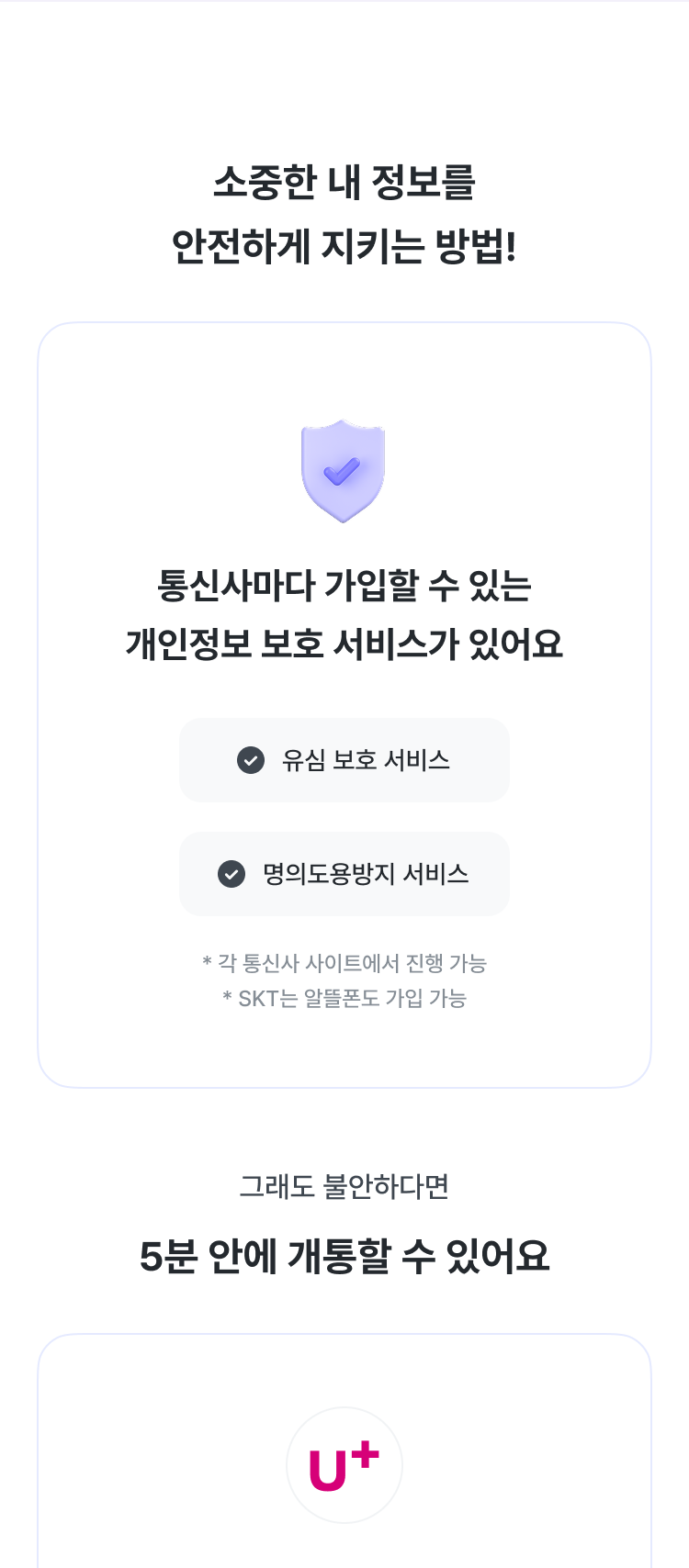Click check icon beside 유심 보호 서비스
Viewport: 689px width, 1568px height.
coord(251,760)
